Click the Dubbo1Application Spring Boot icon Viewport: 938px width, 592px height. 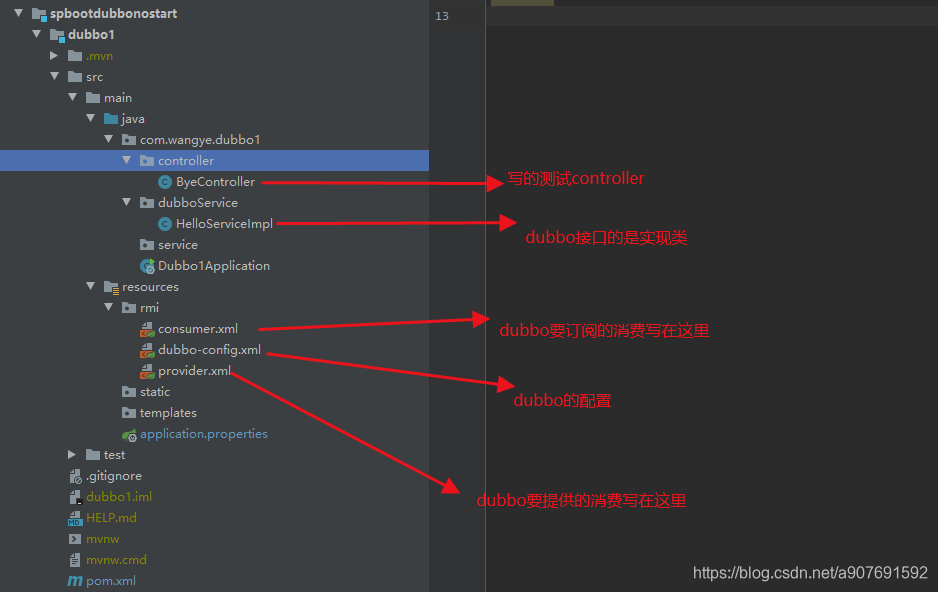tap(147, 266)
